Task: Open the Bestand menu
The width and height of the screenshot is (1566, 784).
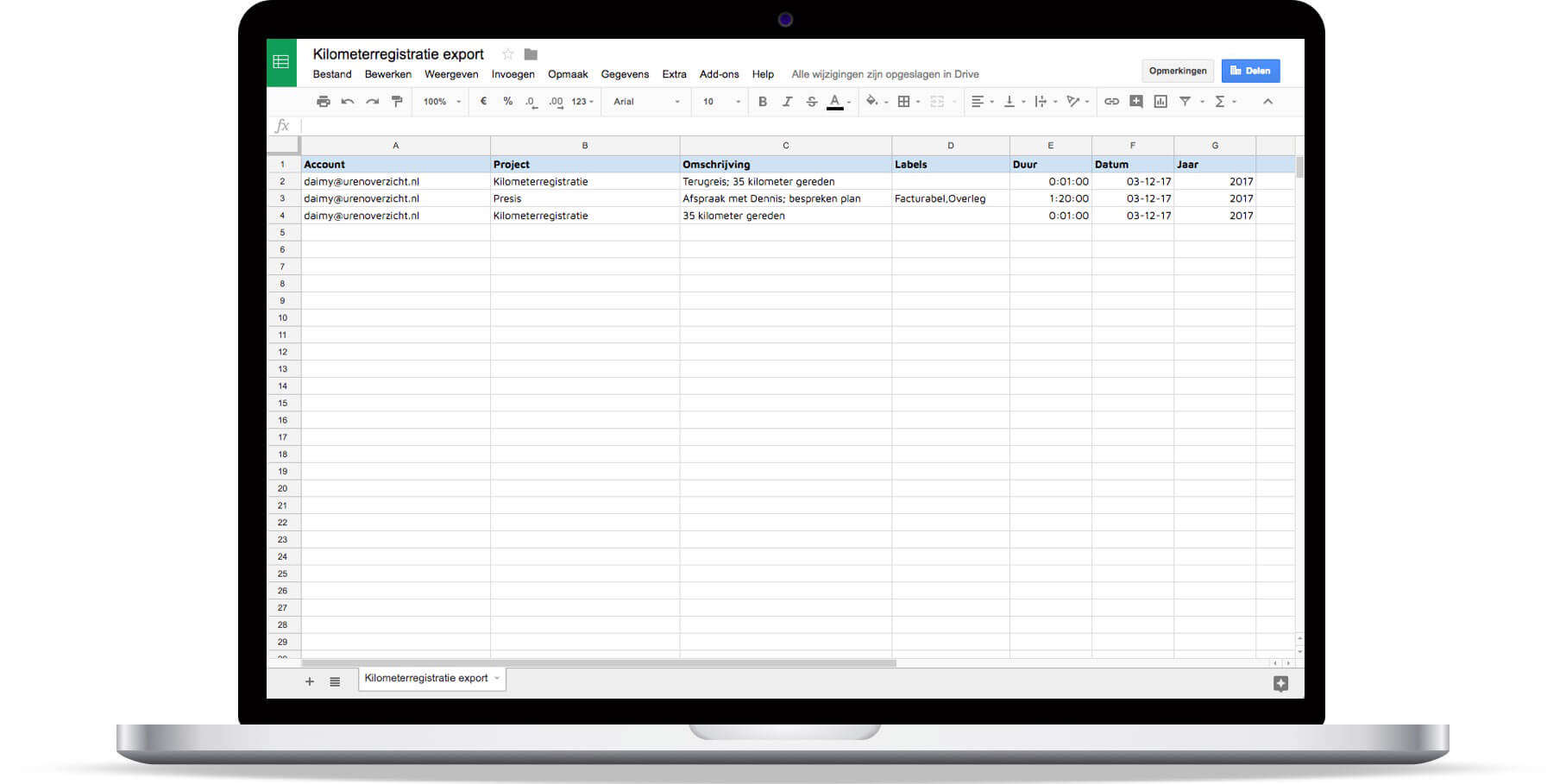Action: (332, 74)
